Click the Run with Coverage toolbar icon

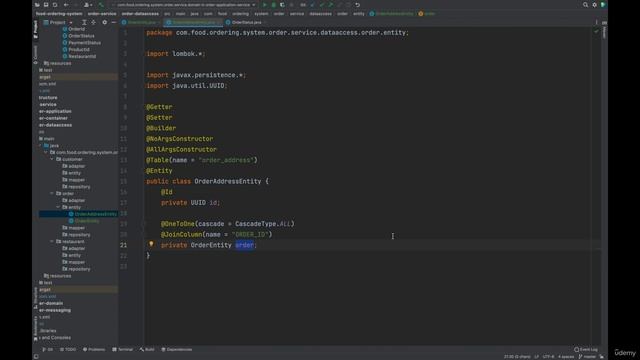point(282,5)
